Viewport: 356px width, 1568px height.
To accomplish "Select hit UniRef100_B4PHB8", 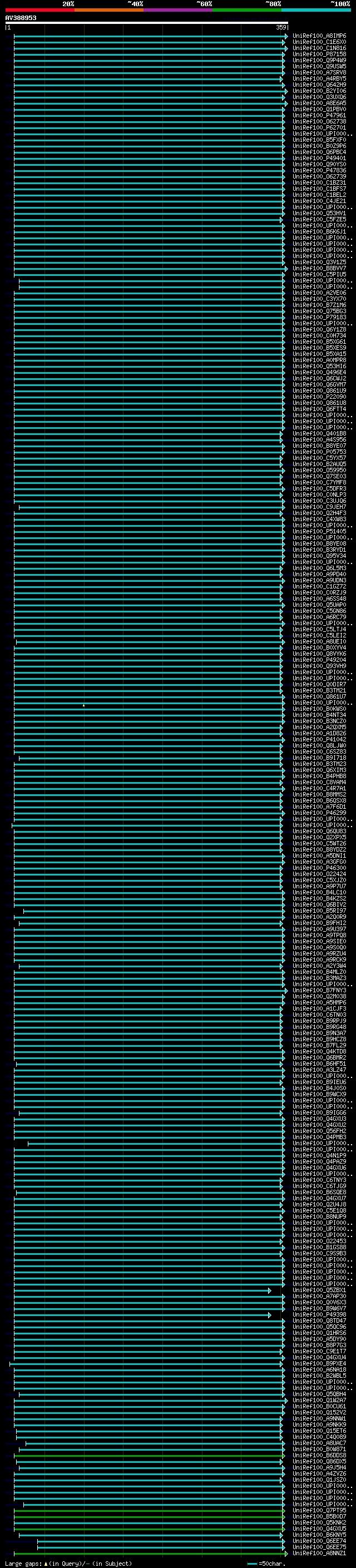I will (x=319, y=776).
